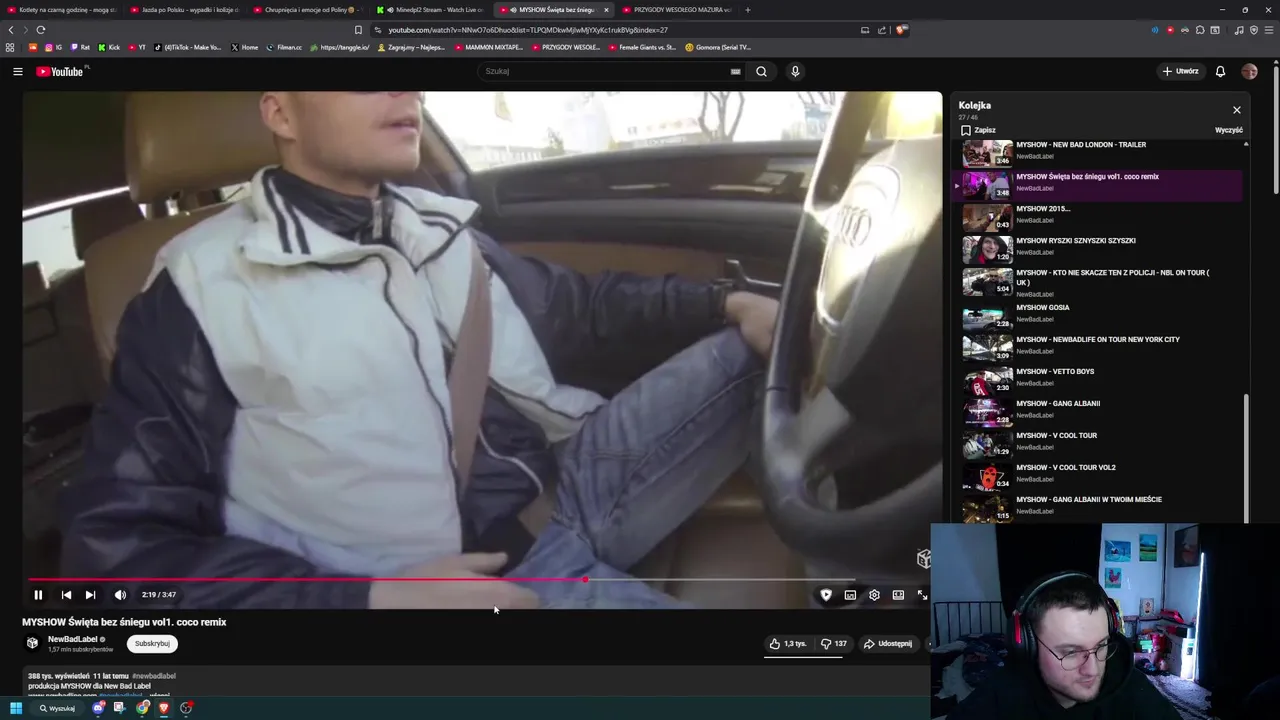Screen dimensions: 1280x720
Task: Play GANG ALBANII W TWOIM MIEŚCIE
Action: pyautogui.click(x=1098, y=506)
